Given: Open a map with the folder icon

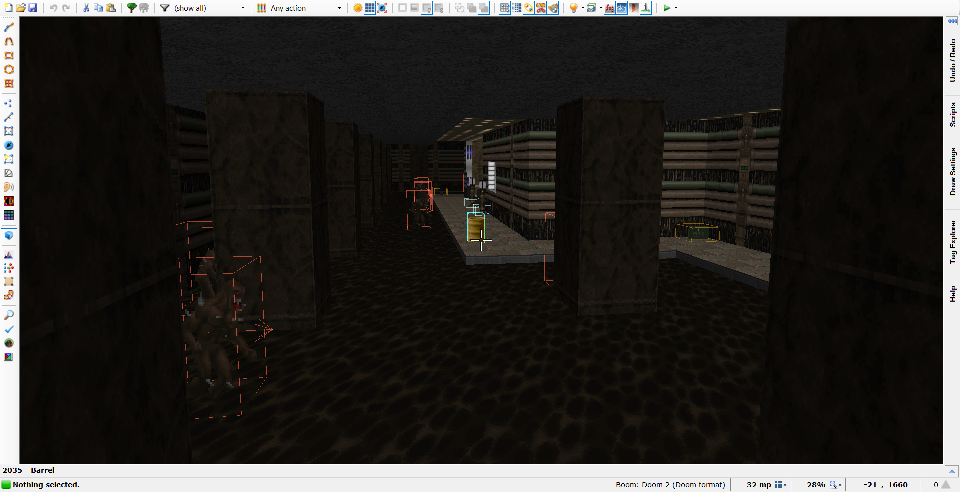Looking at the screenshot, I should point(20,8).
